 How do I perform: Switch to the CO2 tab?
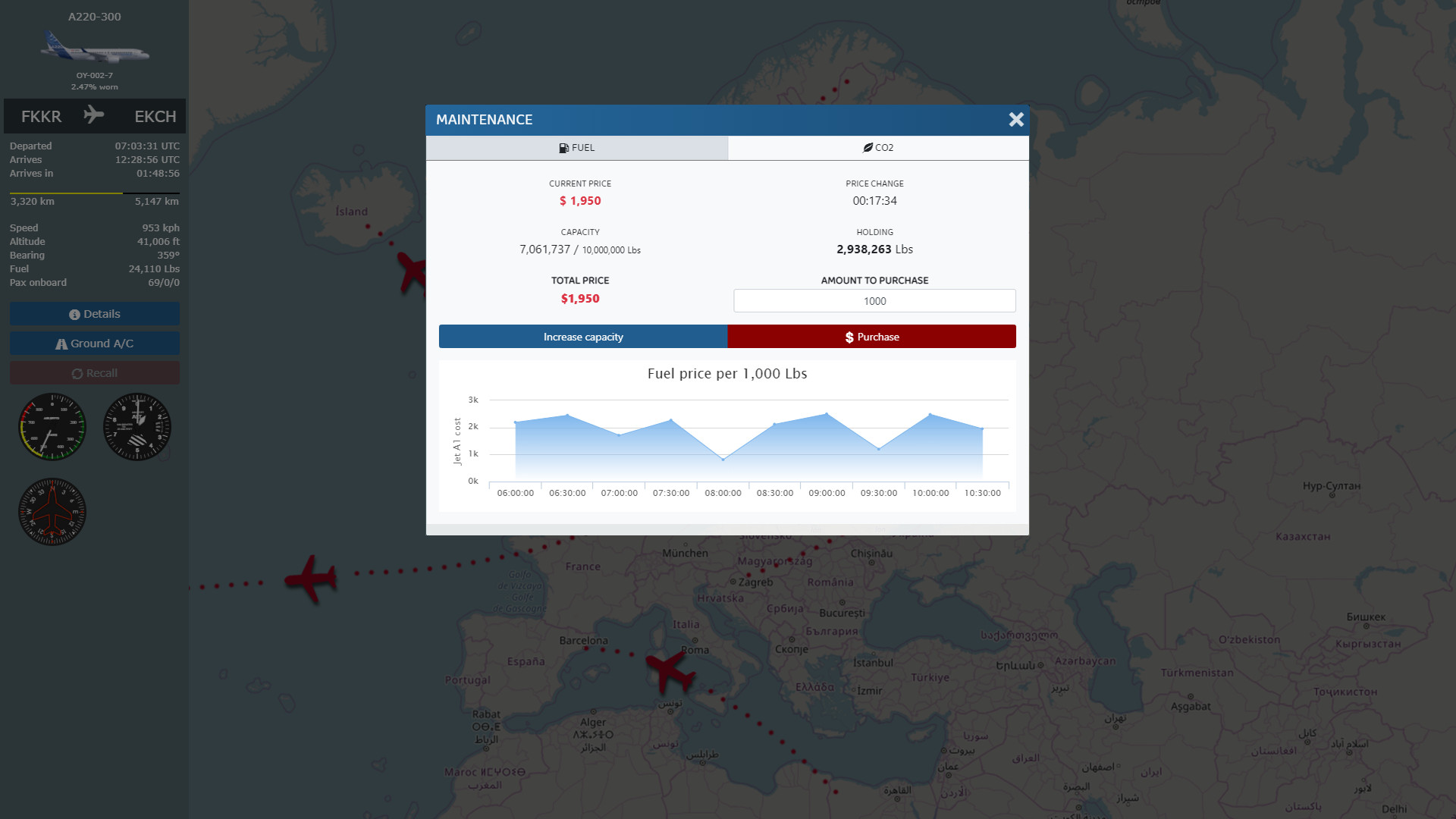878,148
